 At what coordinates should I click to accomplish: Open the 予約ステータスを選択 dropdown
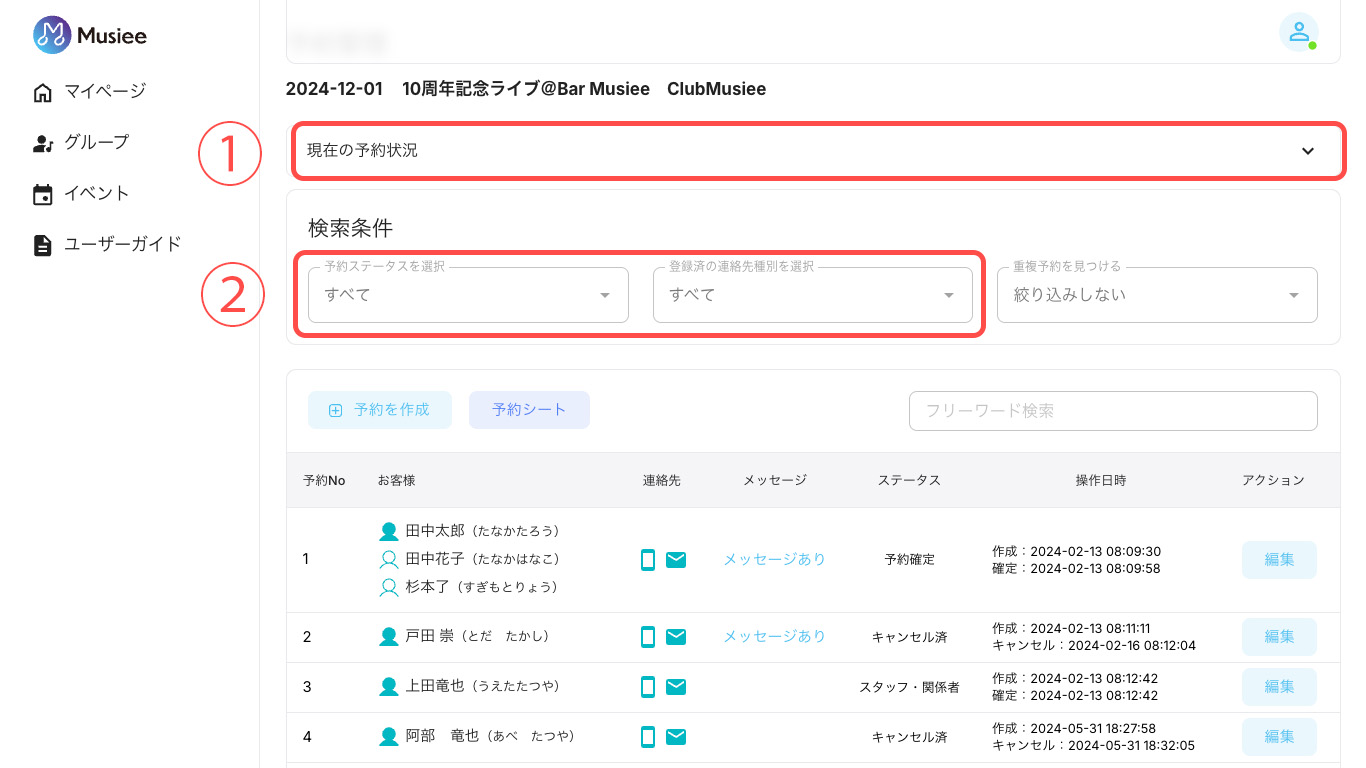click(x=468, y=295)
